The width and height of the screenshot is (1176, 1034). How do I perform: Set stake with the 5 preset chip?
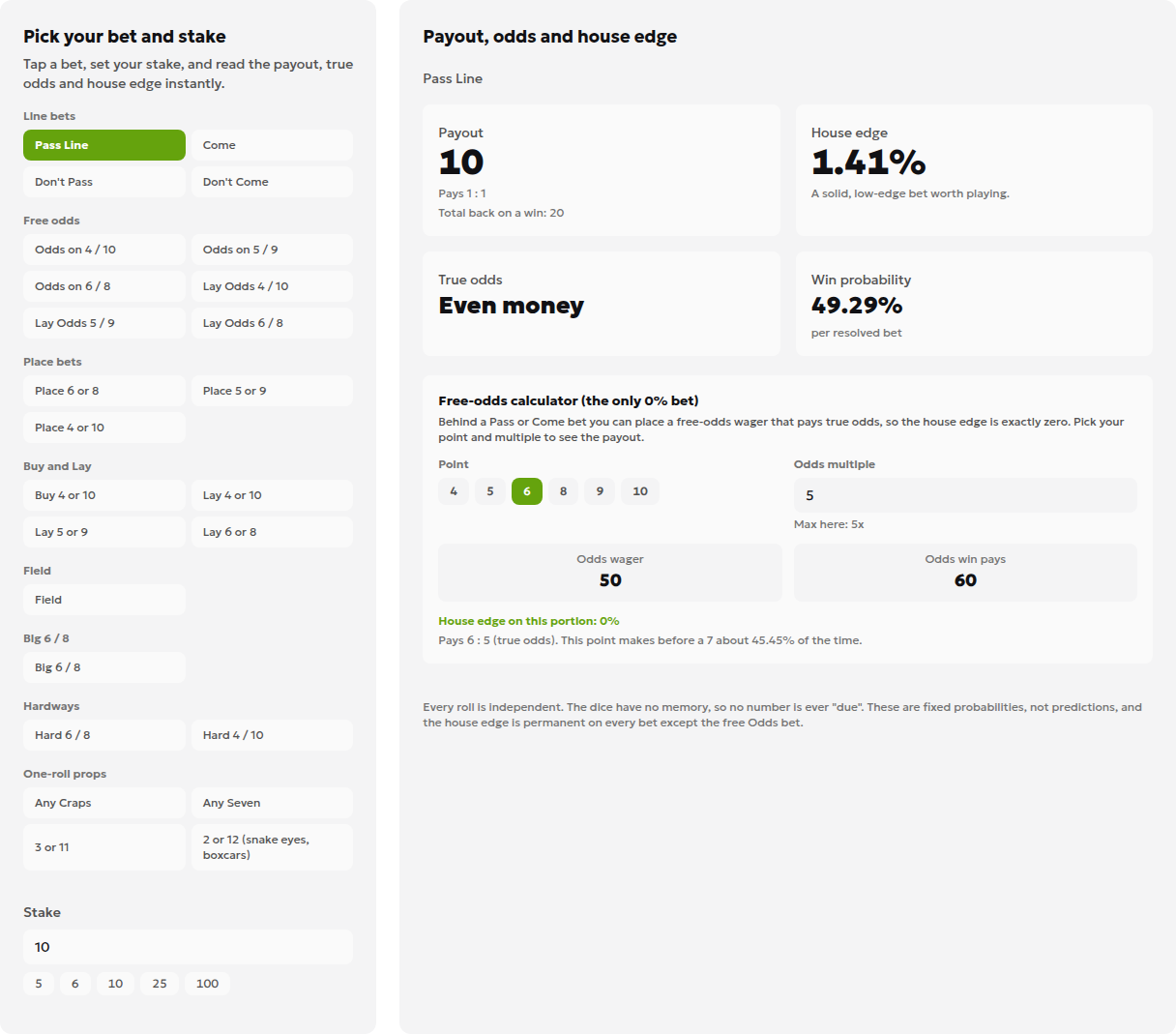pos(39,984)
